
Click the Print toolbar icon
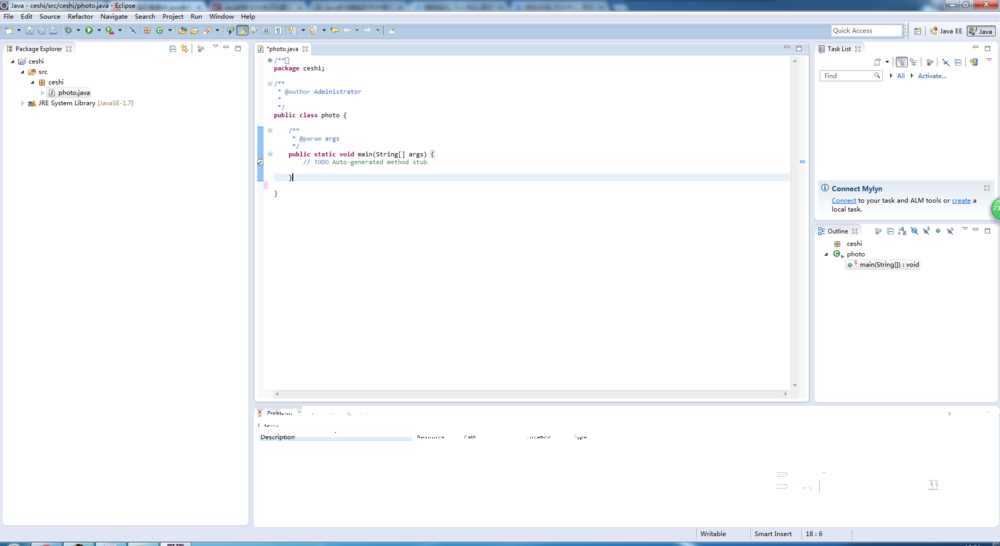(x=54, y=30)
